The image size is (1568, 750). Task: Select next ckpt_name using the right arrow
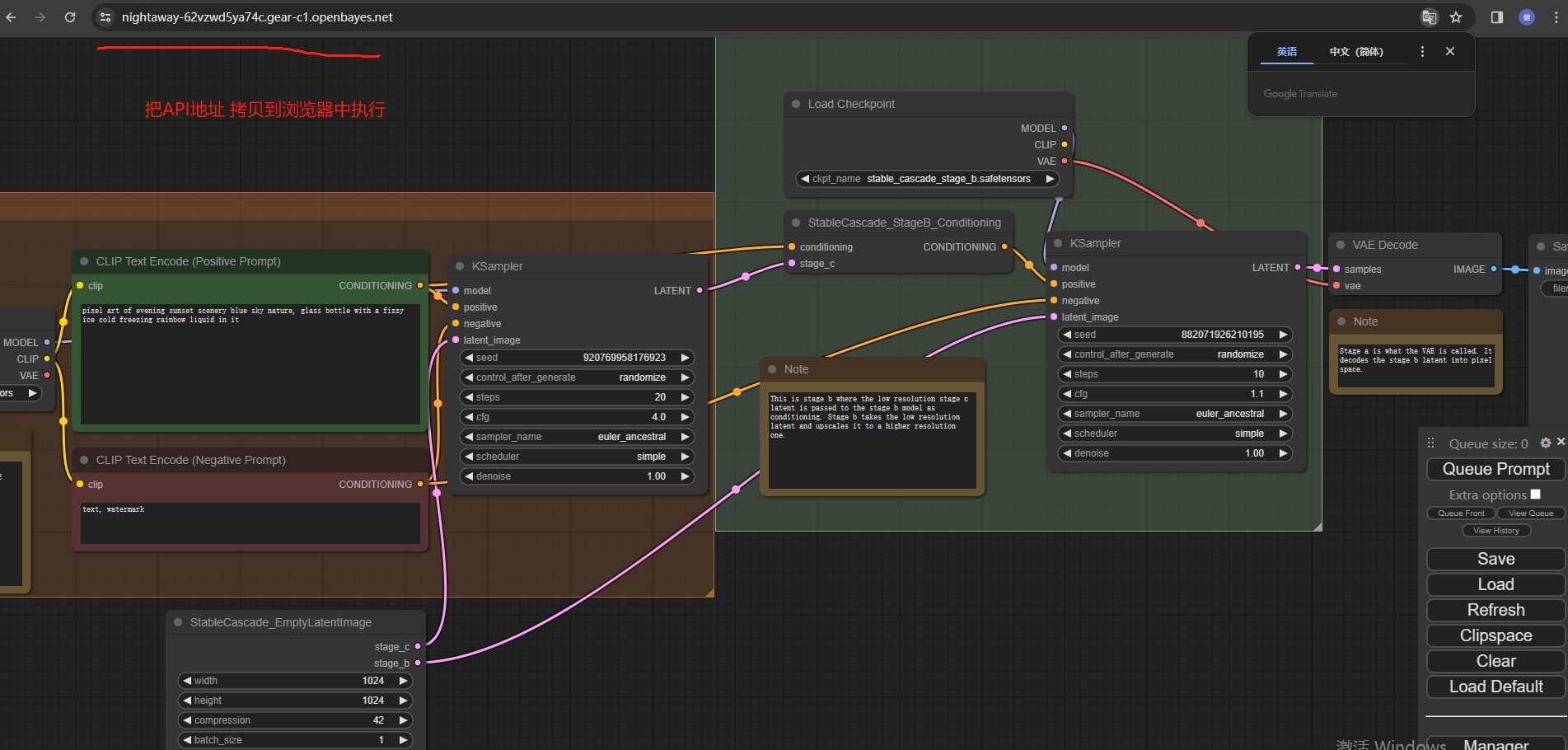(1050, 178)
